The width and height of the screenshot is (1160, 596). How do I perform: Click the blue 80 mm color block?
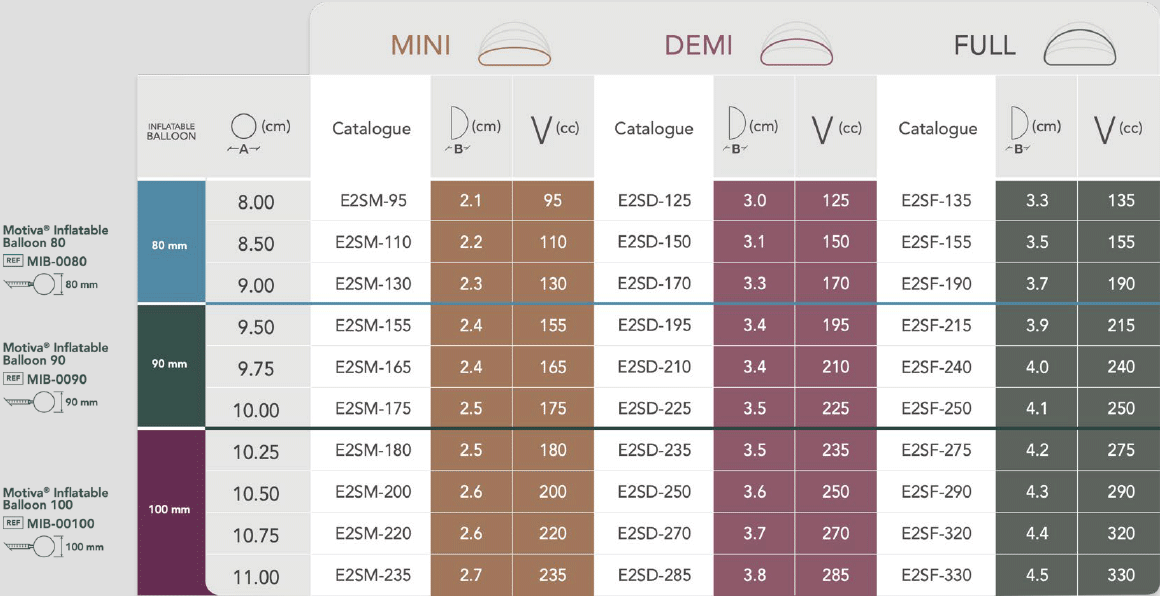(x=170, y=243)
